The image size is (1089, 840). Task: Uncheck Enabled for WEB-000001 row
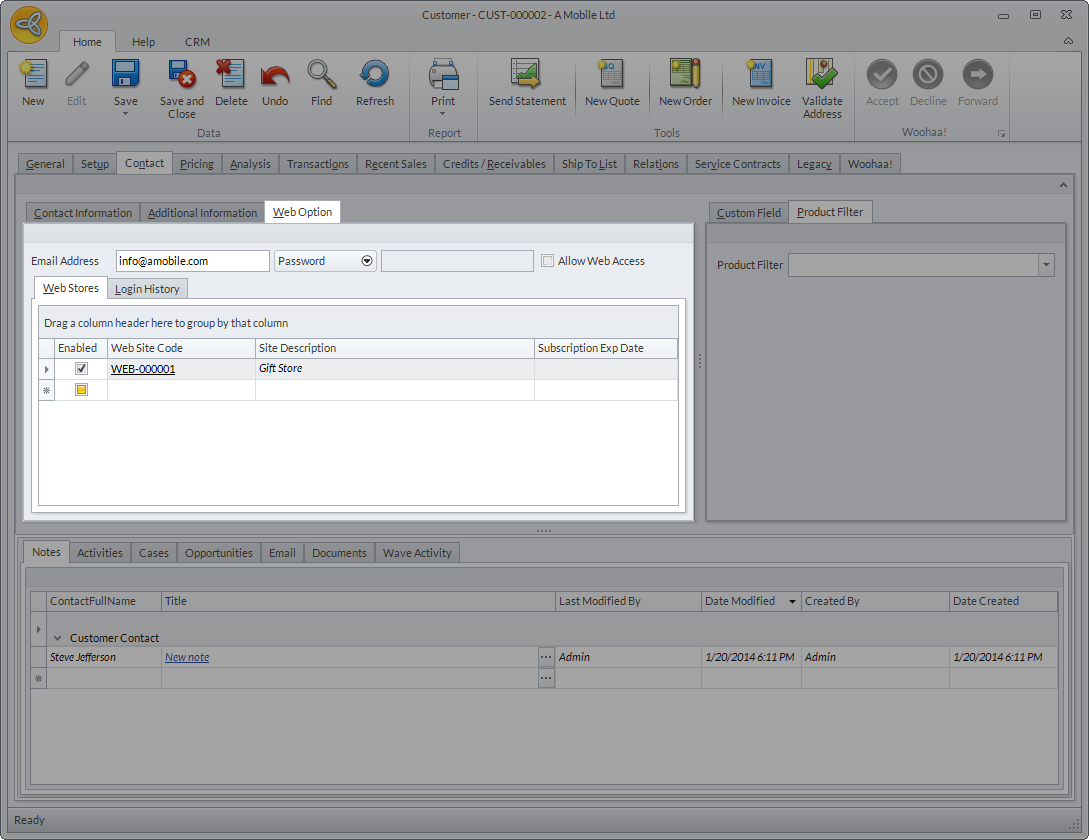(81, 369)
